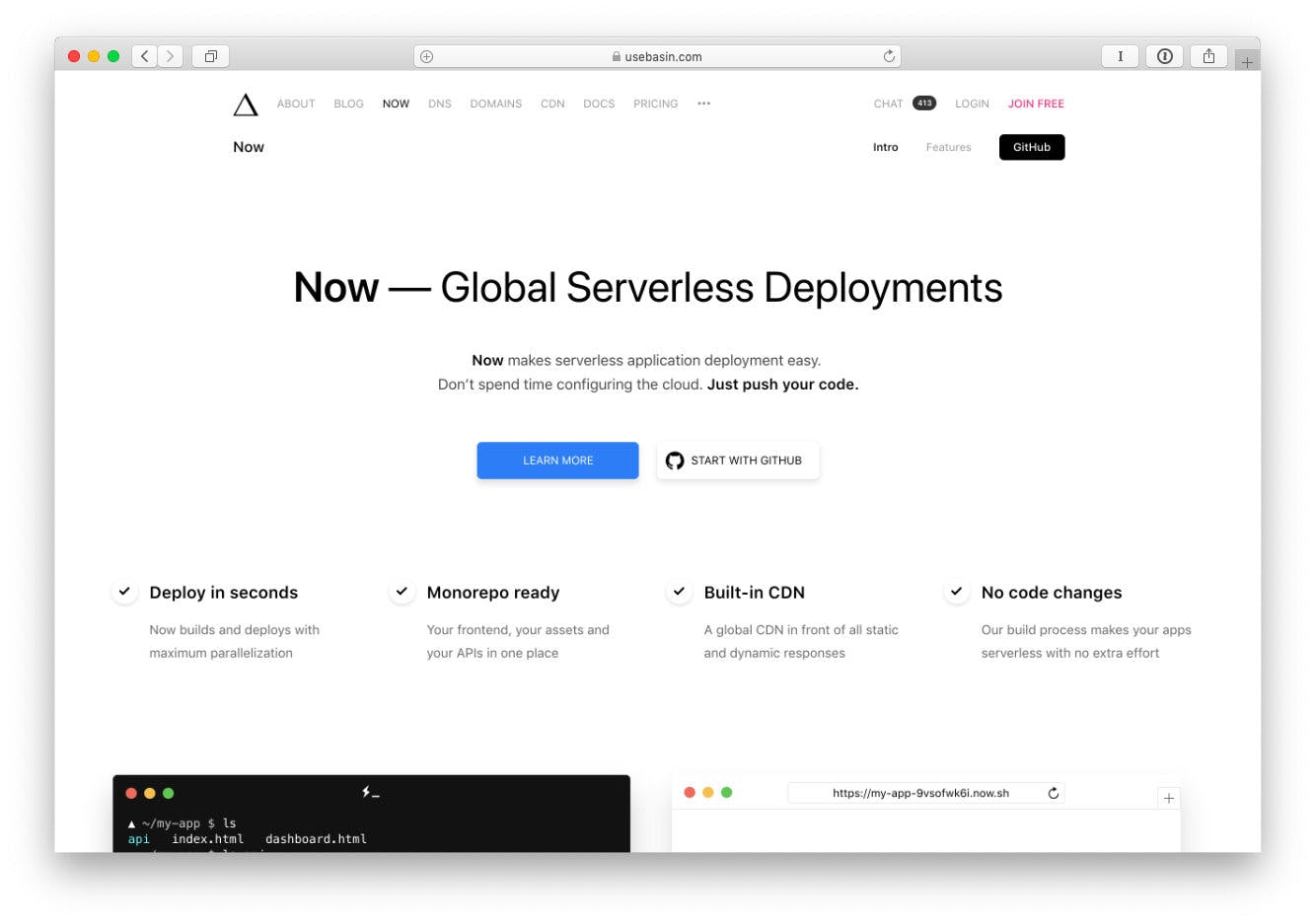Viewport: 1315px width, 924px height.
Task: Click the Deploy in seconds heading
Action: pos(224,593)
